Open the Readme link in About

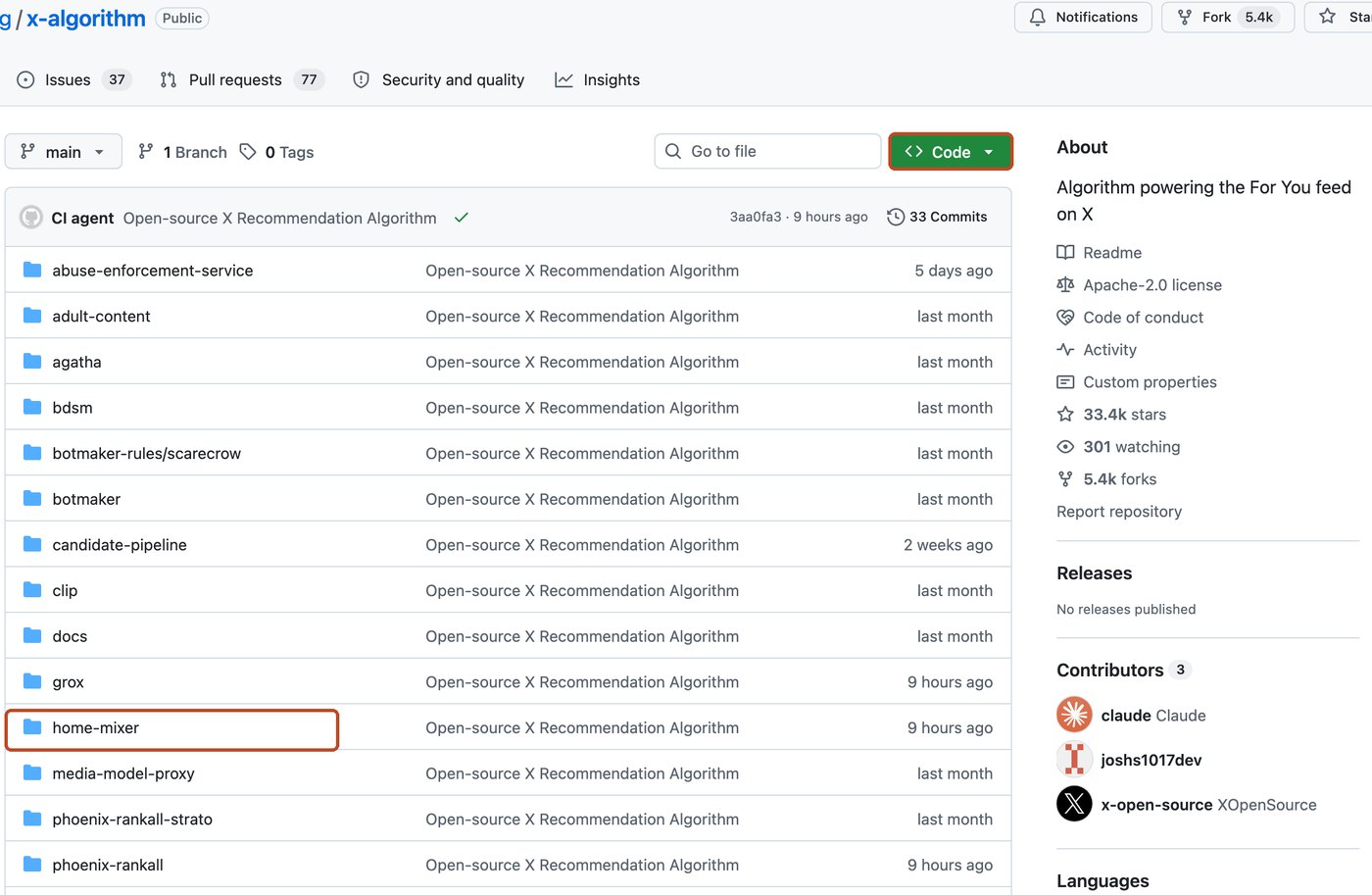click(1100, 253)
